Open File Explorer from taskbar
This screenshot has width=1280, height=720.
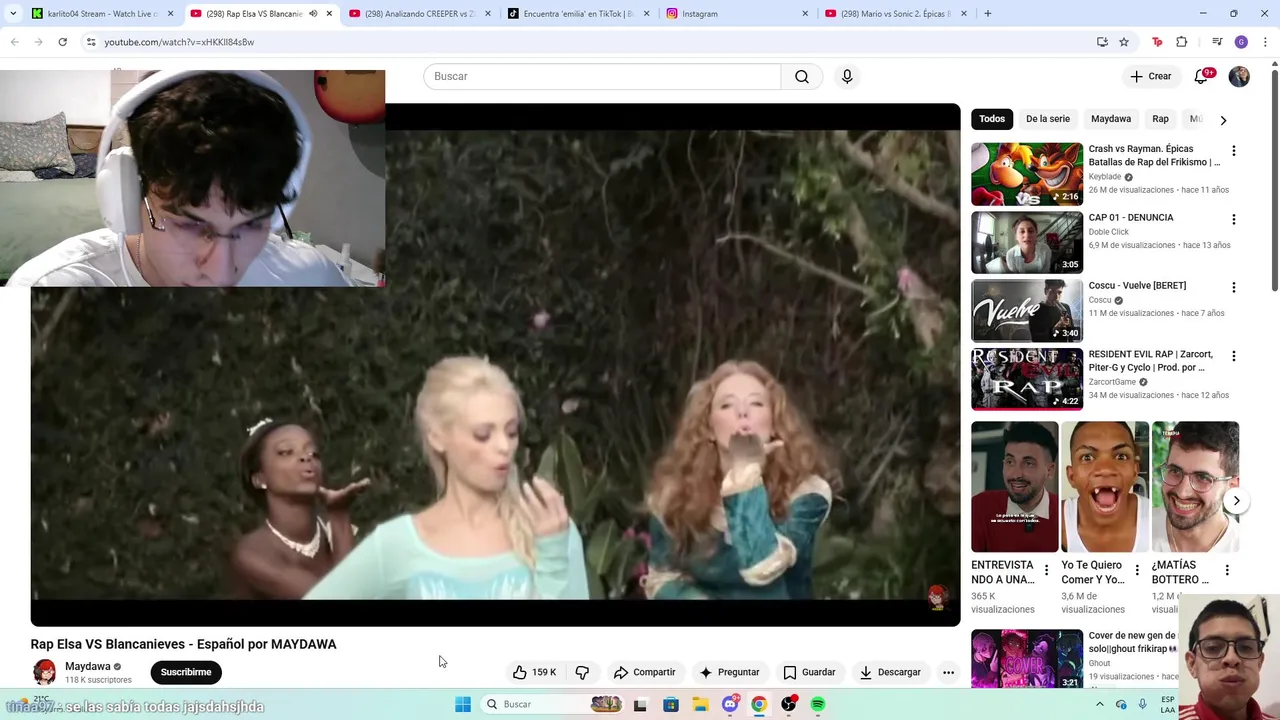[x=700, y=704]
